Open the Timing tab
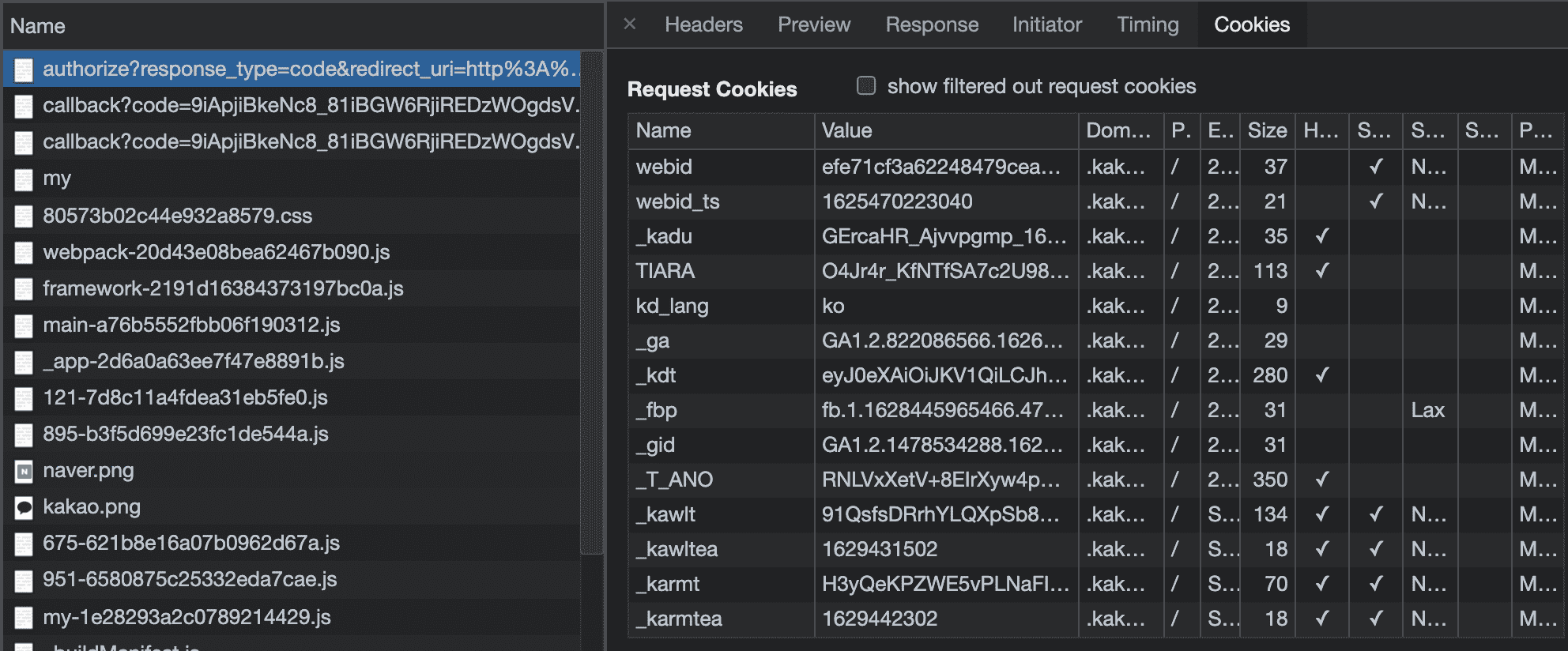This screenshot has height=651, width=1568. [1148, 24]
